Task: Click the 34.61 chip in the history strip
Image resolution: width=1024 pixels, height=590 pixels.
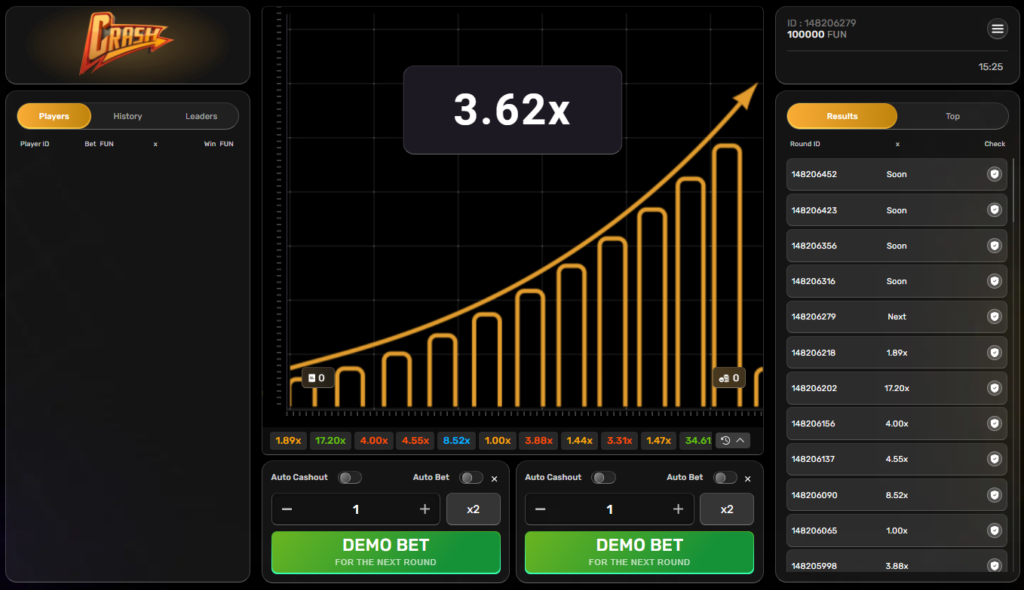Action: 697,440
